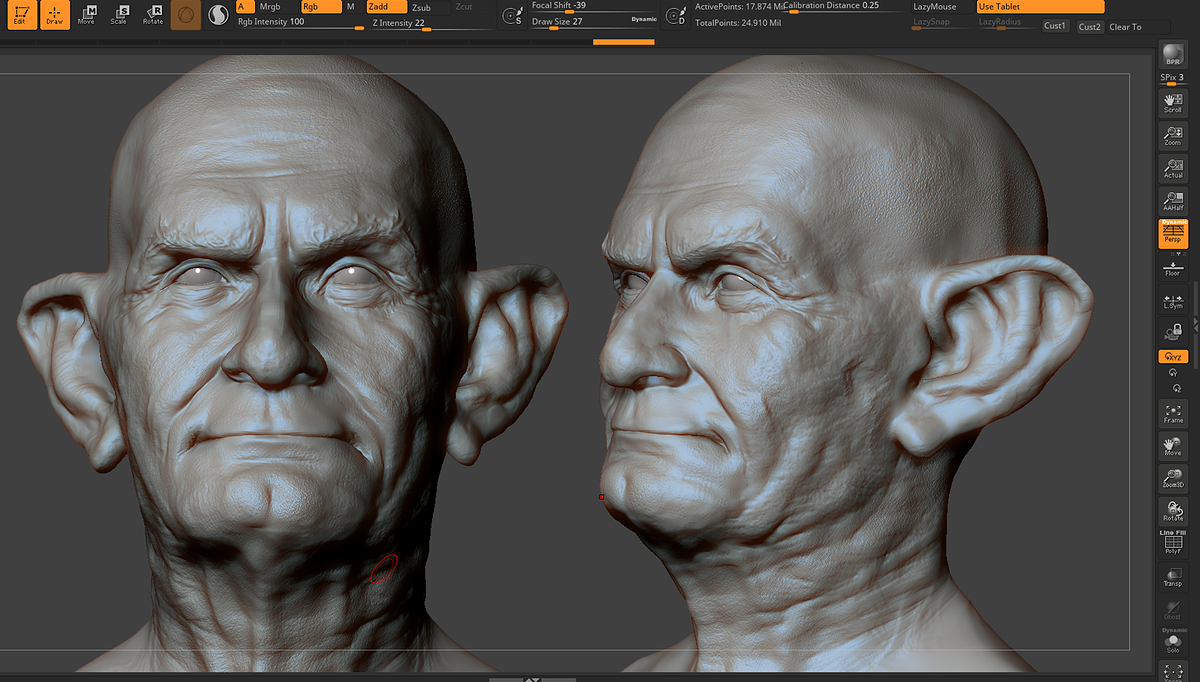
Task: Toggle Persp perspective view
Action: coord(1173,234)
